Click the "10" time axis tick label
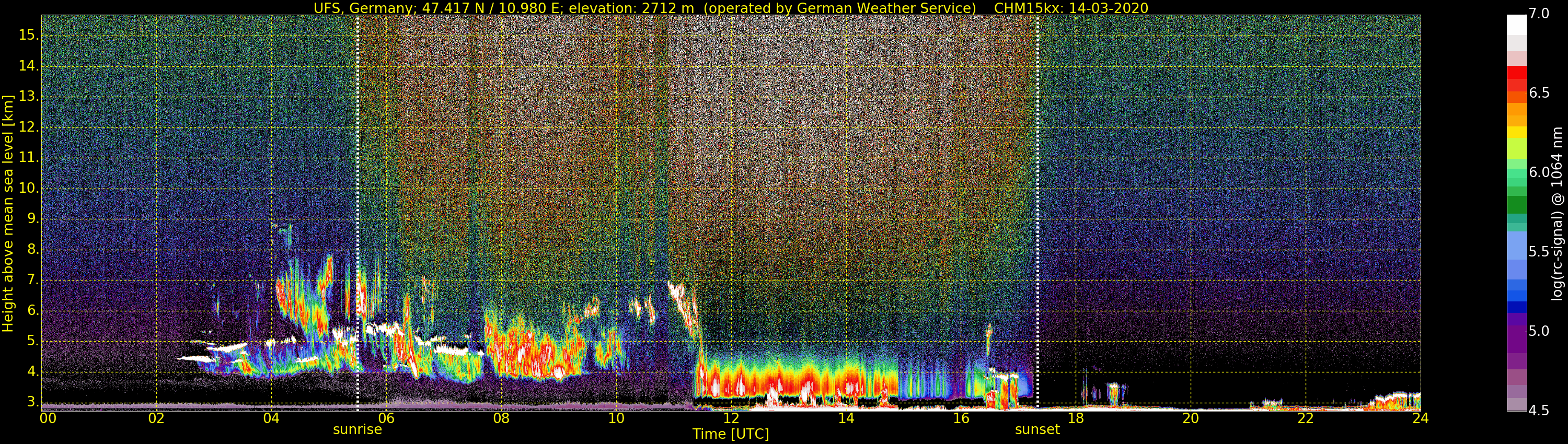 pos(617,418)
